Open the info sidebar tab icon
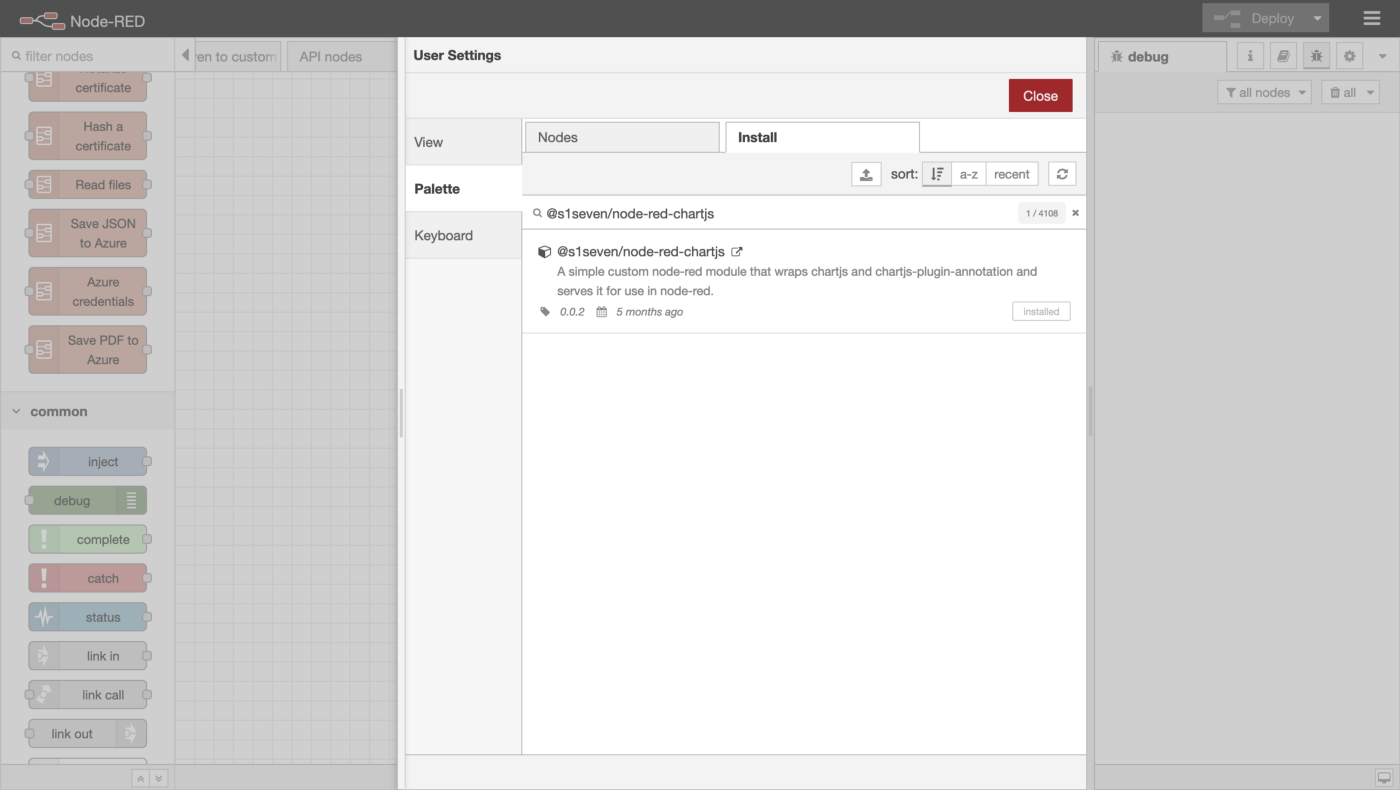 (x=1250, y=57)
